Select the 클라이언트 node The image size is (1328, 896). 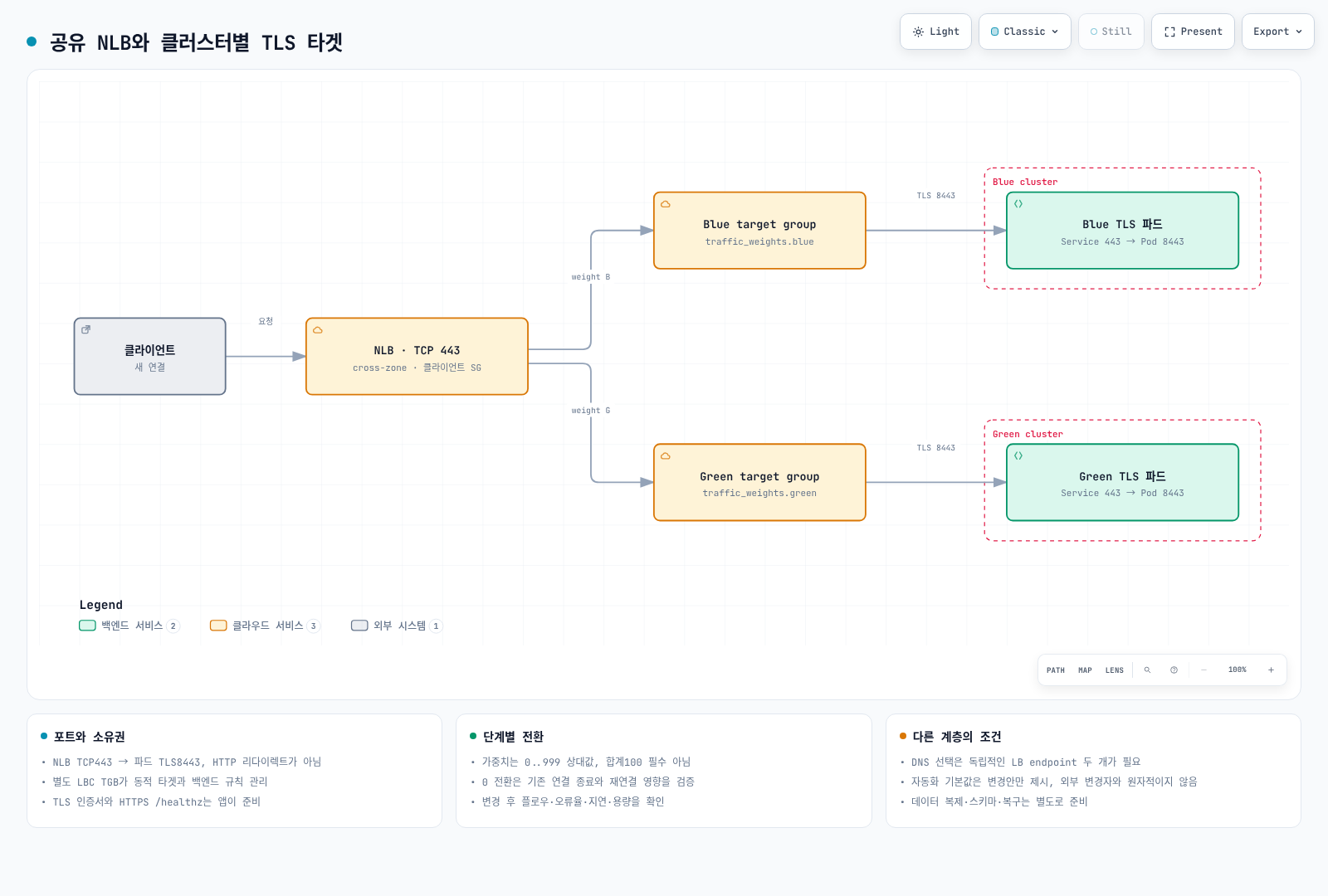150,357
